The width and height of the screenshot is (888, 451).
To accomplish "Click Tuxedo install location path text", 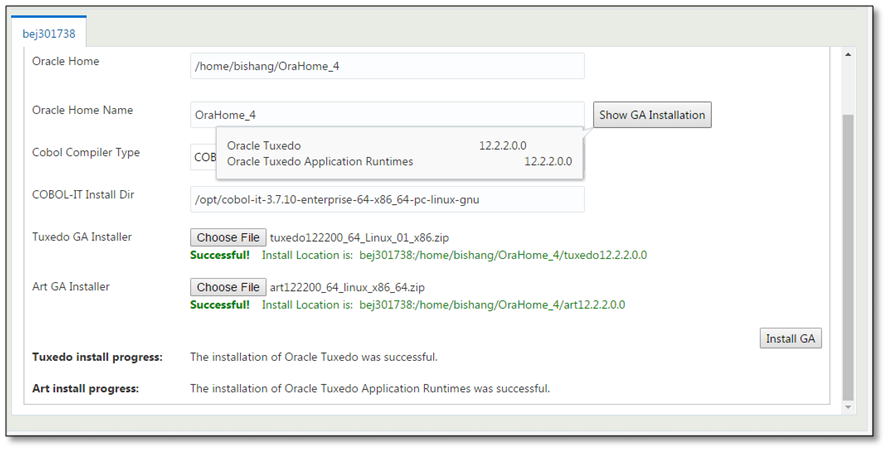I will (503, 255).
